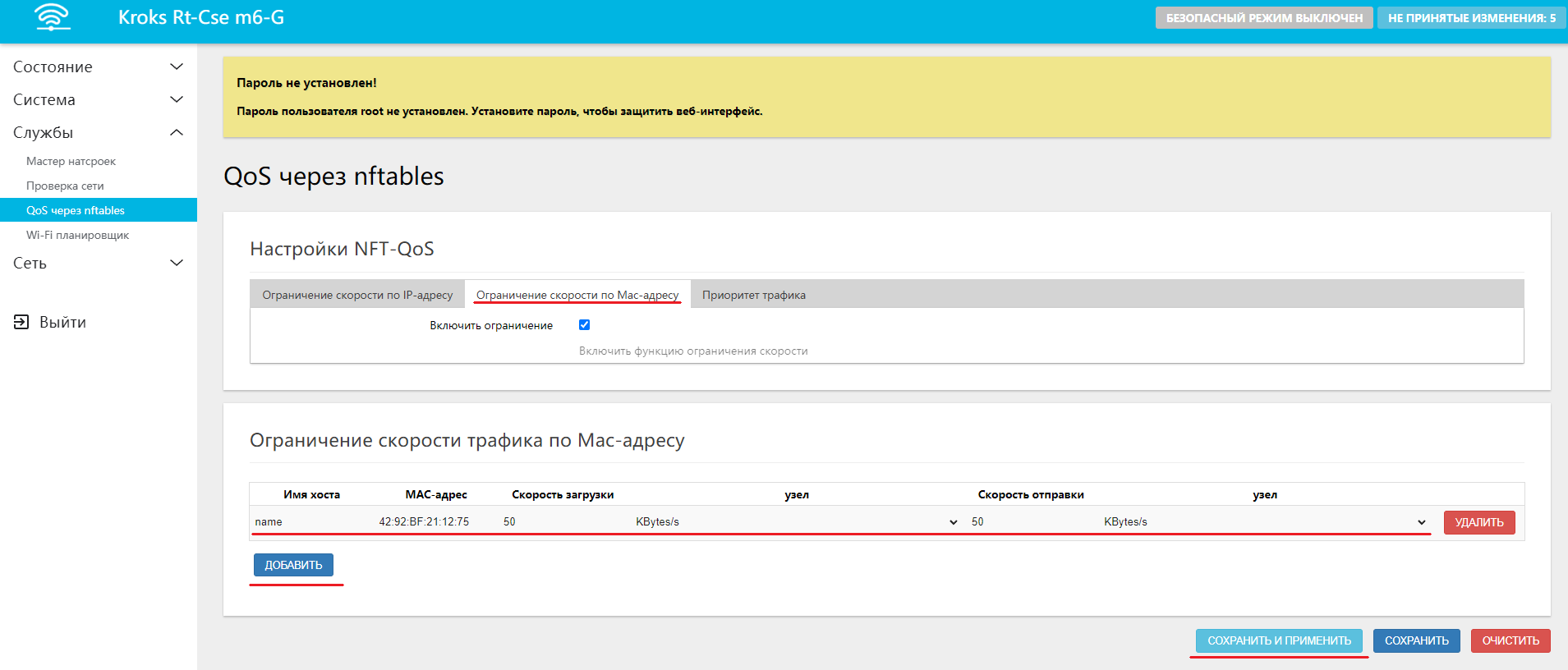Image resolution: width=1568 pixels, height=670 pixels.
Task: Click the Очистить button
Action: pyautogui.click(x=1511, y=640)
